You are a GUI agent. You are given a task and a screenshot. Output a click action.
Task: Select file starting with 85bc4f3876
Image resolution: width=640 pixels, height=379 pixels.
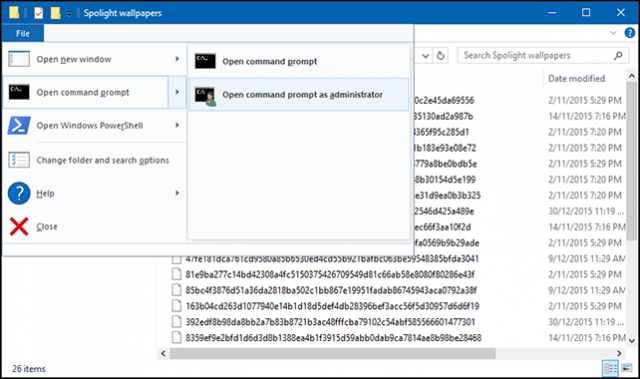tap(331, 290)
